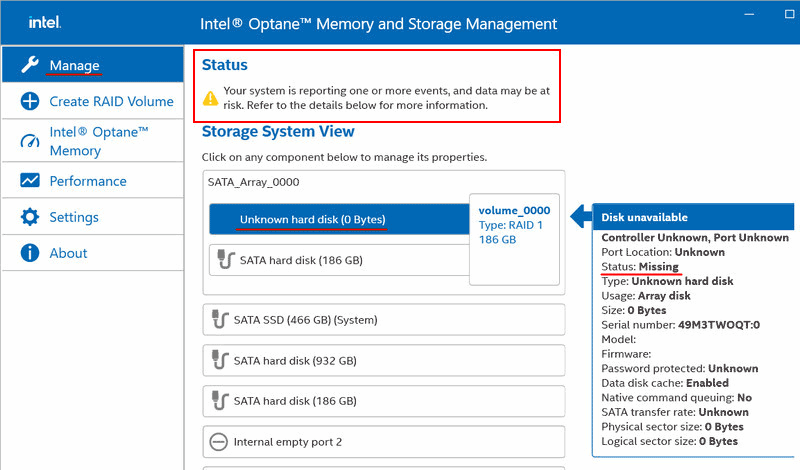Click the yellow warning status icon
This screenshot has height=470, width=800.
pyautogui.click(x=210, y=98)
